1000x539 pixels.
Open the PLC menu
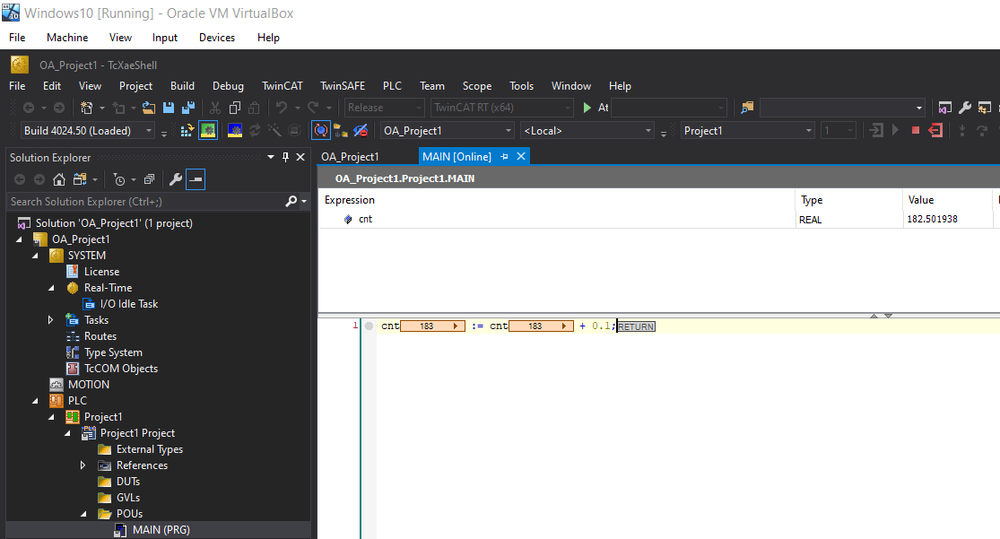pyautogui.click(x=392, y=85)
